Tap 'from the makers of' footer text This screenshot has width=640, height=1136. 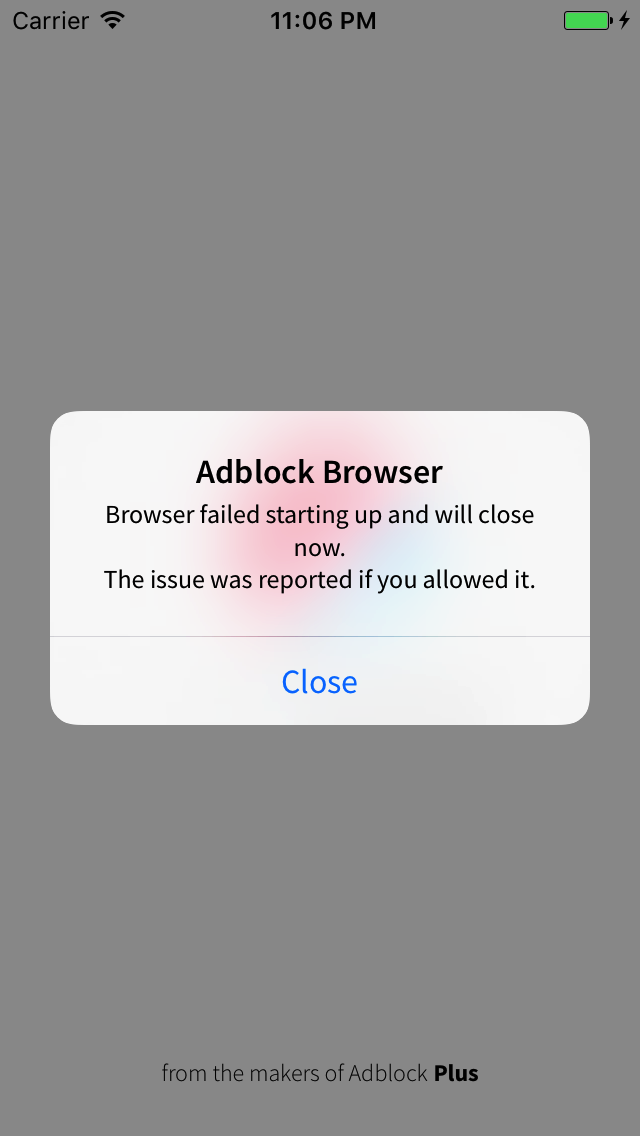[252, 1073]
